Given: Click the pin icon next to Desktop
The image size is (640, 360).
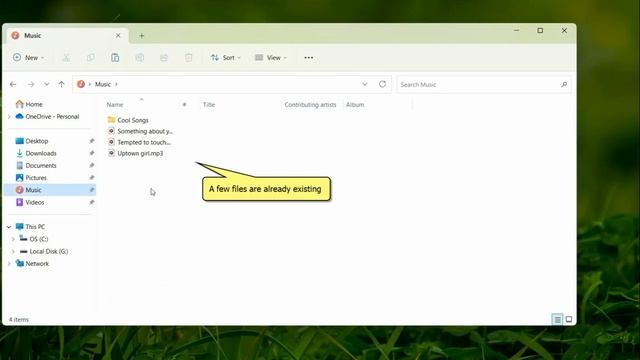Looking at the screenshot, I should [92, 141].
